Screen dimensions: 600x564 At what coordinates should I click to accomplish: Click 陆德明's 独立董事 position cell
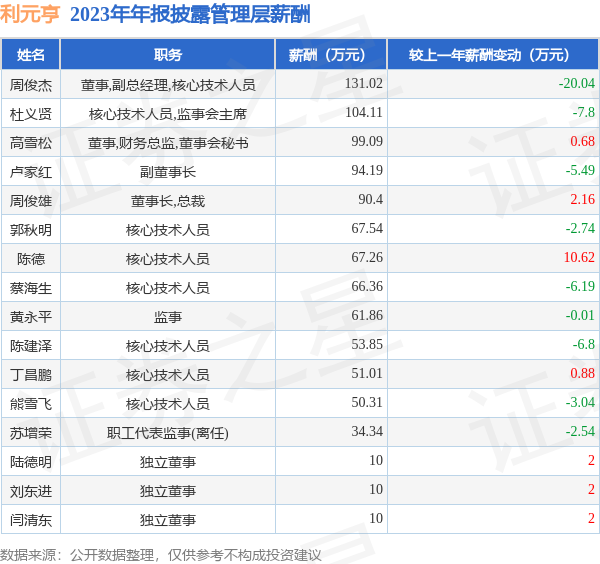[168, 462]
